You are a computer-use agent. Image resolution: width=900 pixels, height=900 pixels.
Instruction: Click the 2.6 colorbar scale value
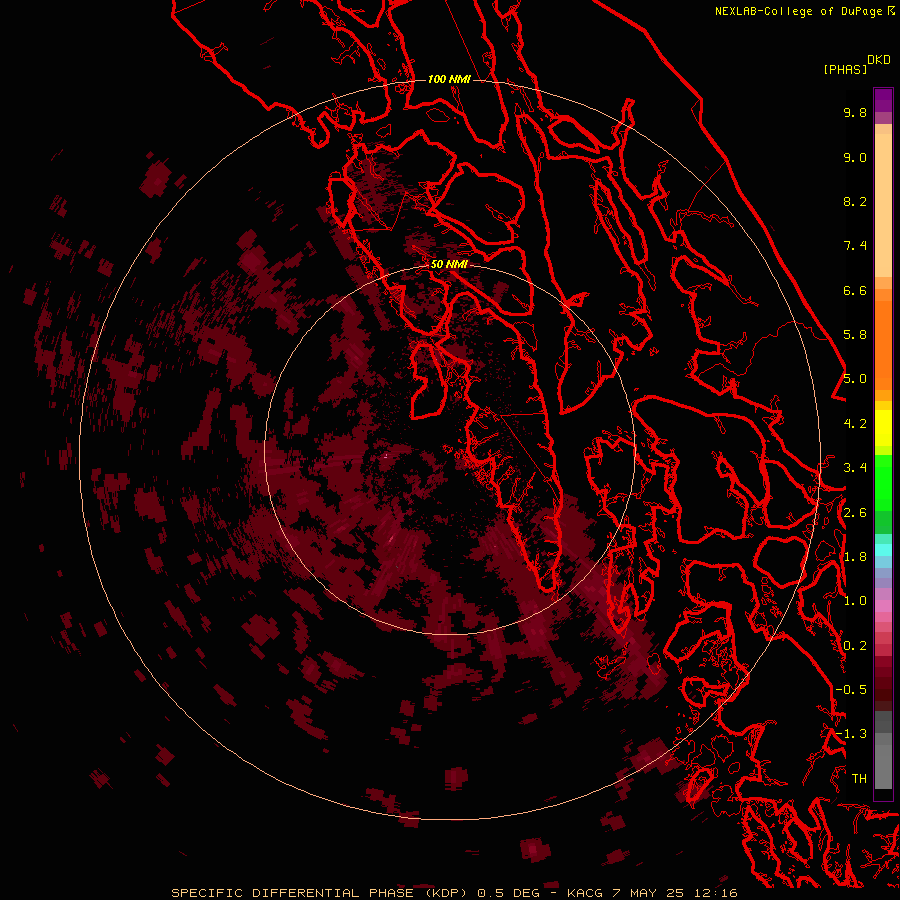pos(855,513)
